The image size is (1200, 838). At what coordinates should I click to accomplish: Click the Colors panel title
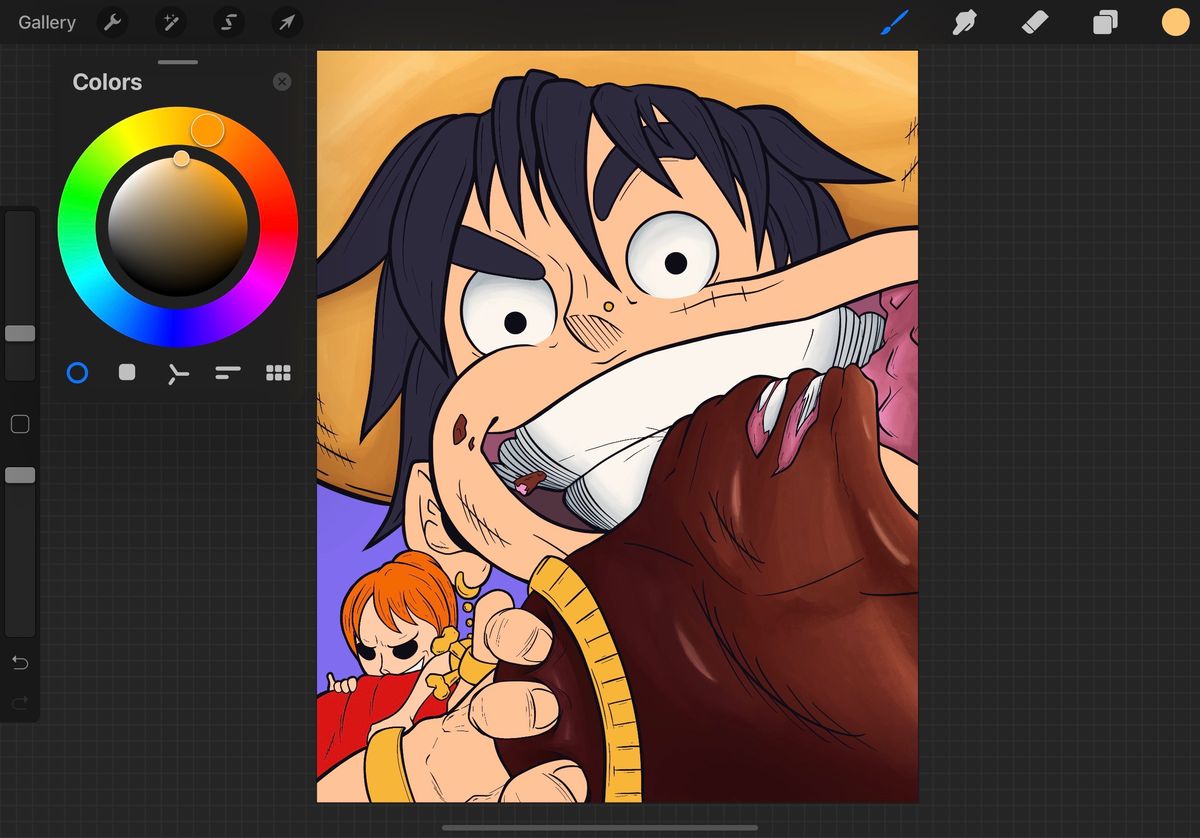point(107,82)
